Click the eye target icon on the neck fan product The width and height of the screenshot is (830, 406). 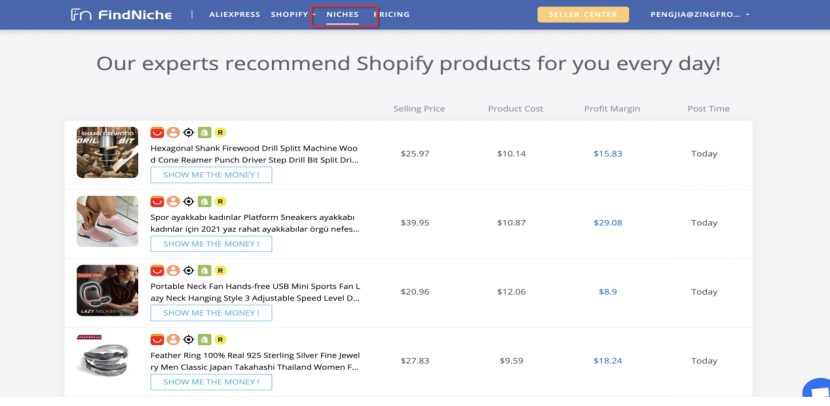point(188,270)
